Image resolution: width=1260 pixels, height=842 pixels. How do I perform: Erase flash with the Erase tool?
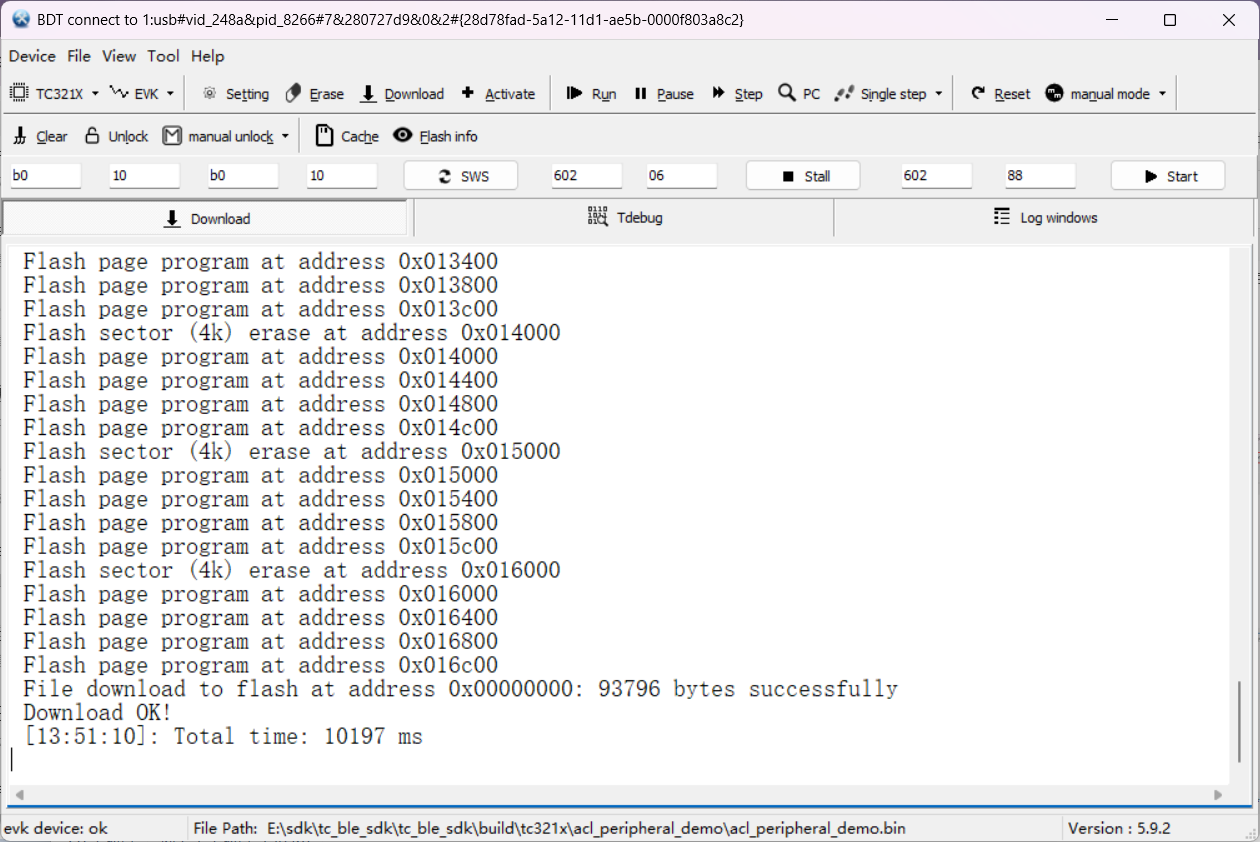(314, 93)
